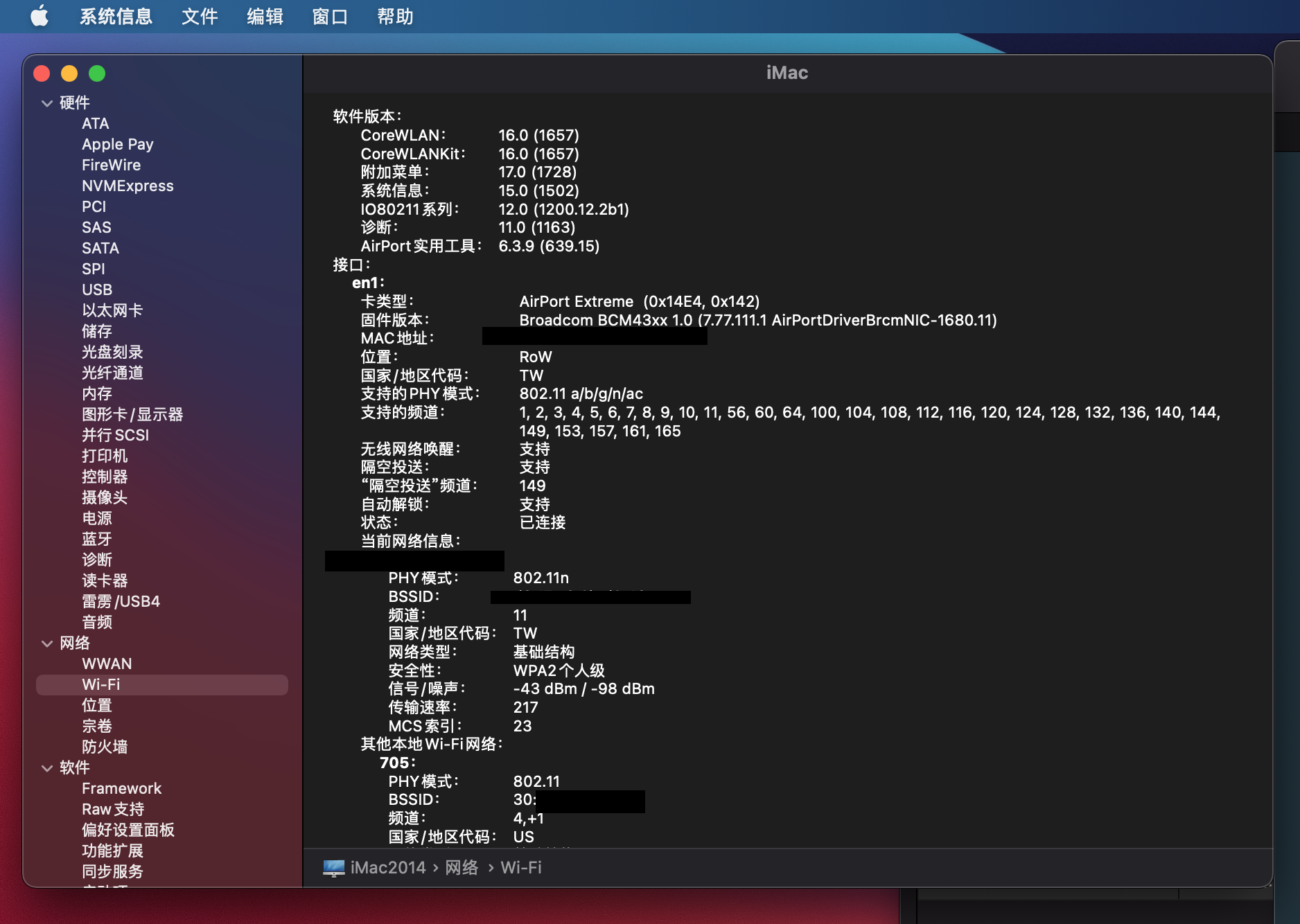
Task: Select 图形卡/显示器 in the sidebar
Action: 132,415
